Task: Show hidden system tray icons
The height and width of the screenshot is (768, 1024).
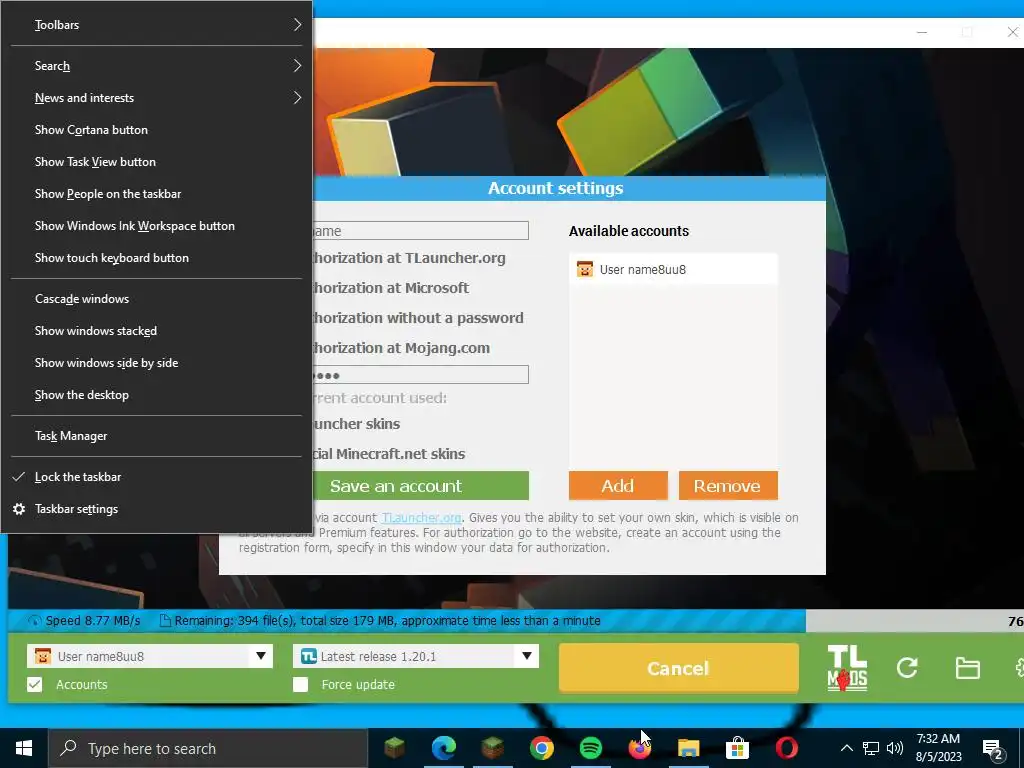Action: click(846, 748)
